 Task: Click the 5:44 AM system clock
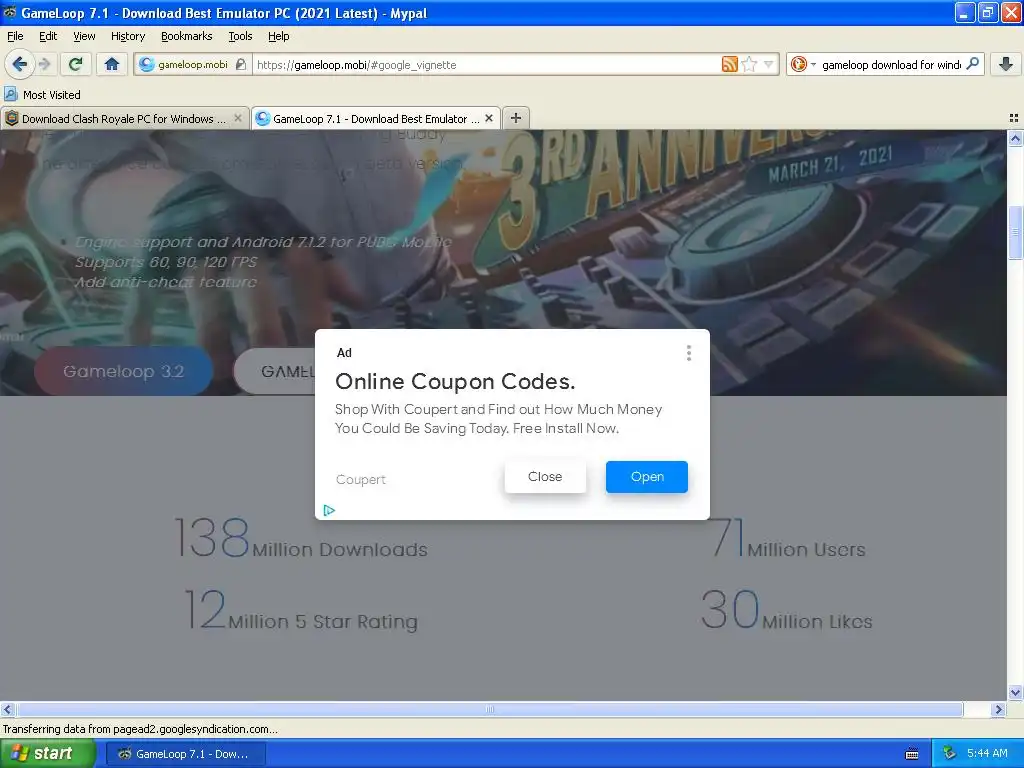987,753
